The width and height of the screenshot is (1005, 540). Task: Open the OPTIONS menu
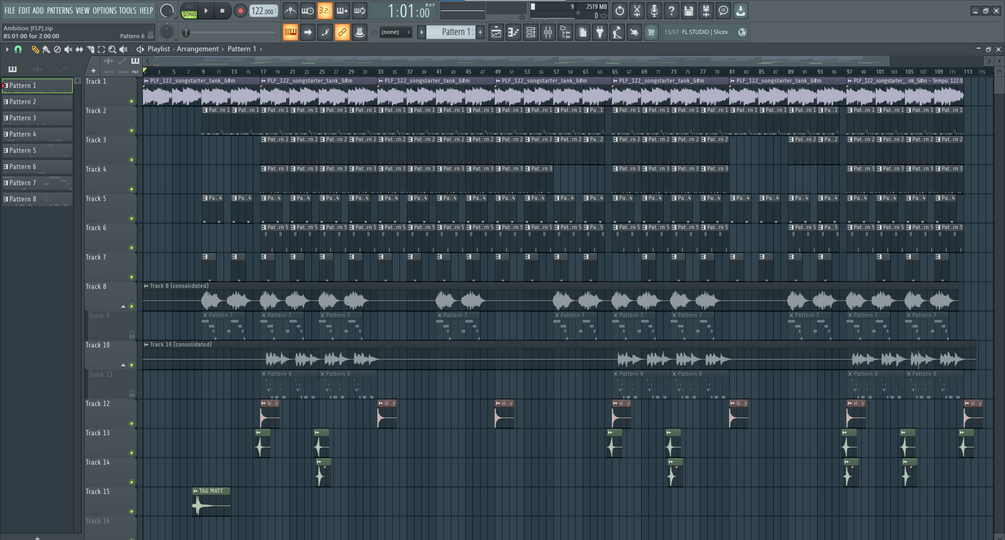click(104, 10)
